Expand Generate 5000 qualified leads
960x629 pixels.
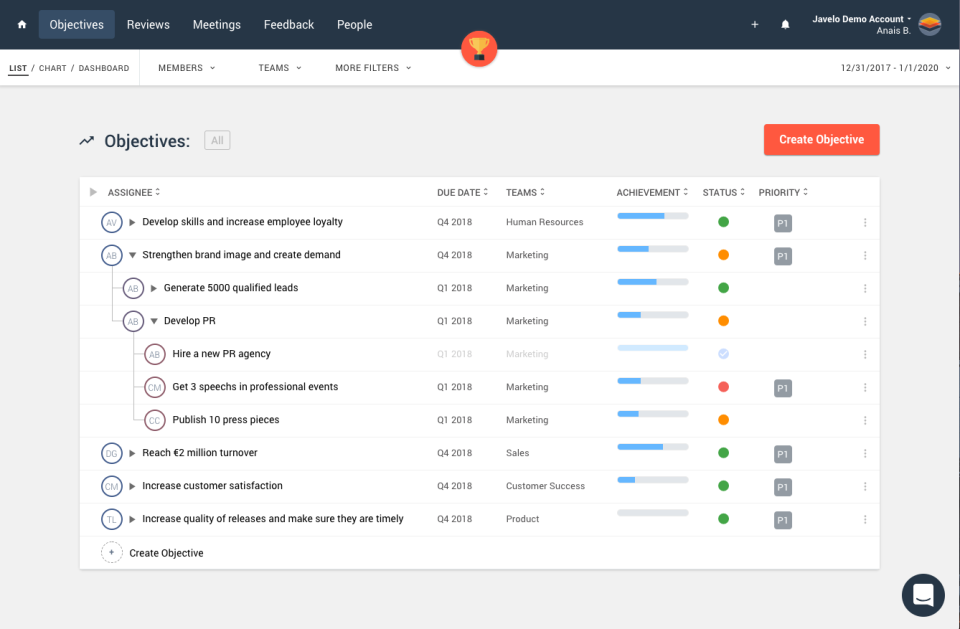tap(154, 288)
